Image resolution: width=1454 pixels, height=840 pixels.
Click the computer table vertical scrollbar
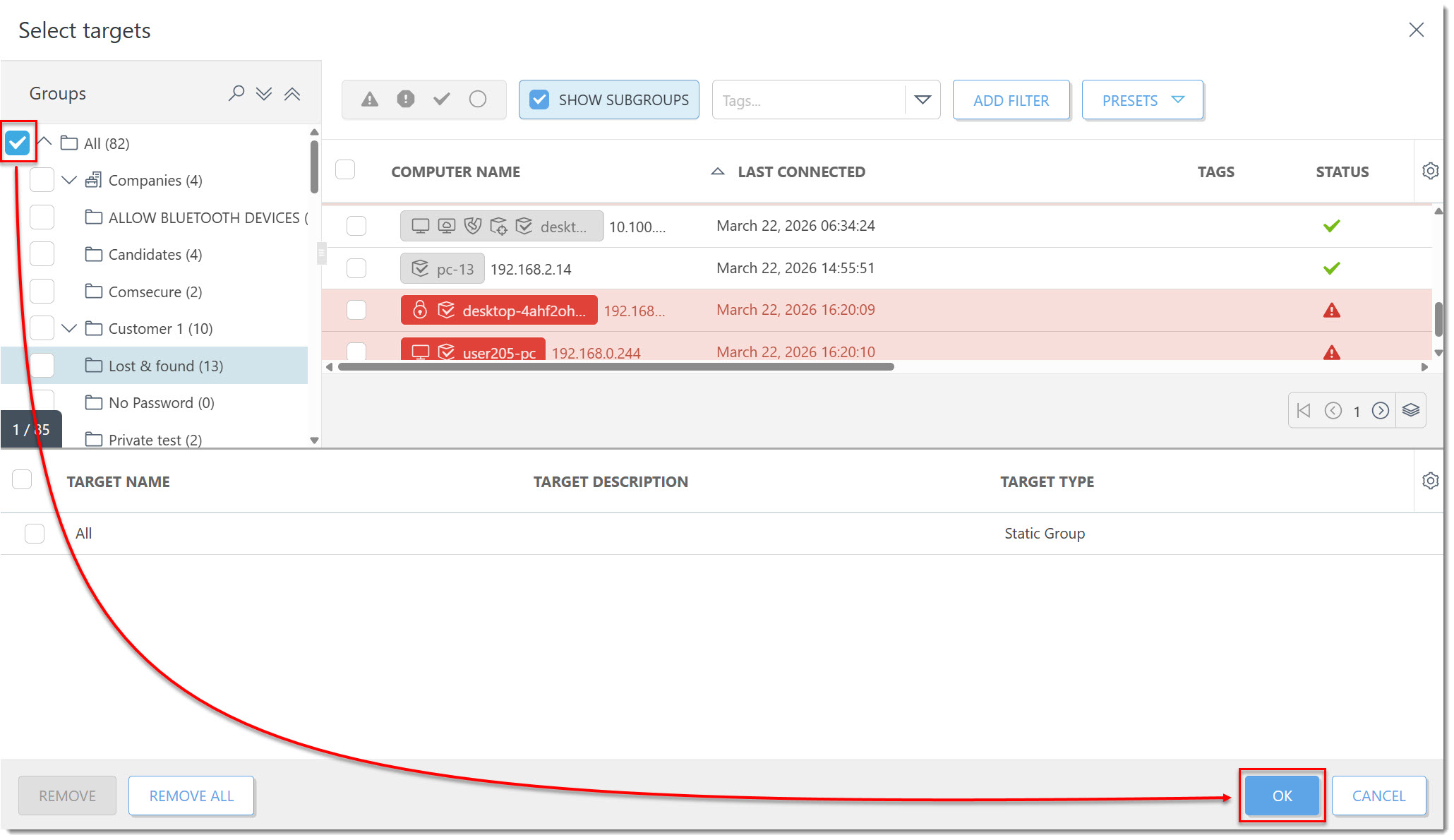tap(1438, 320)
